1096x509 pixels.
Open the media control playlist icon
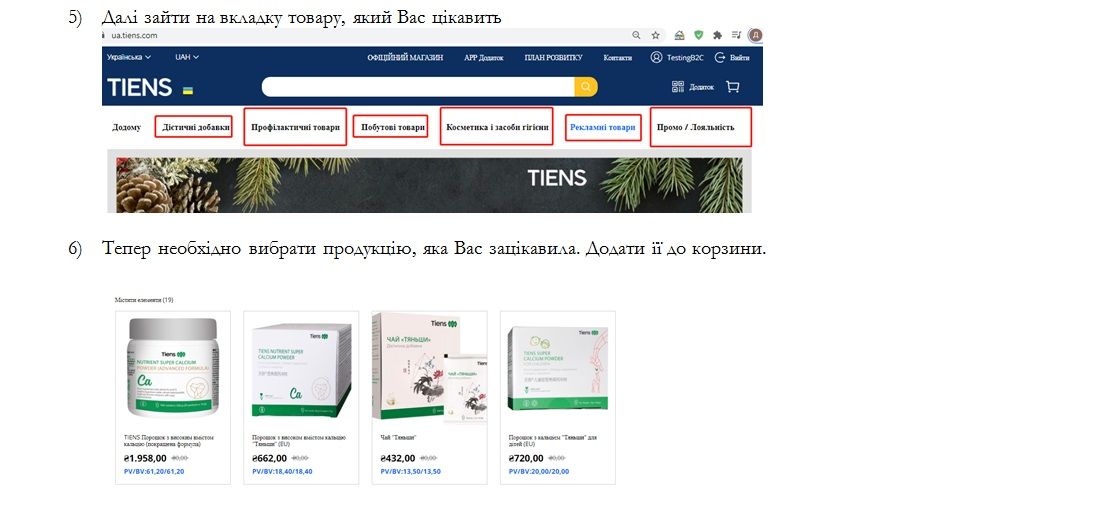click(736, 35)
